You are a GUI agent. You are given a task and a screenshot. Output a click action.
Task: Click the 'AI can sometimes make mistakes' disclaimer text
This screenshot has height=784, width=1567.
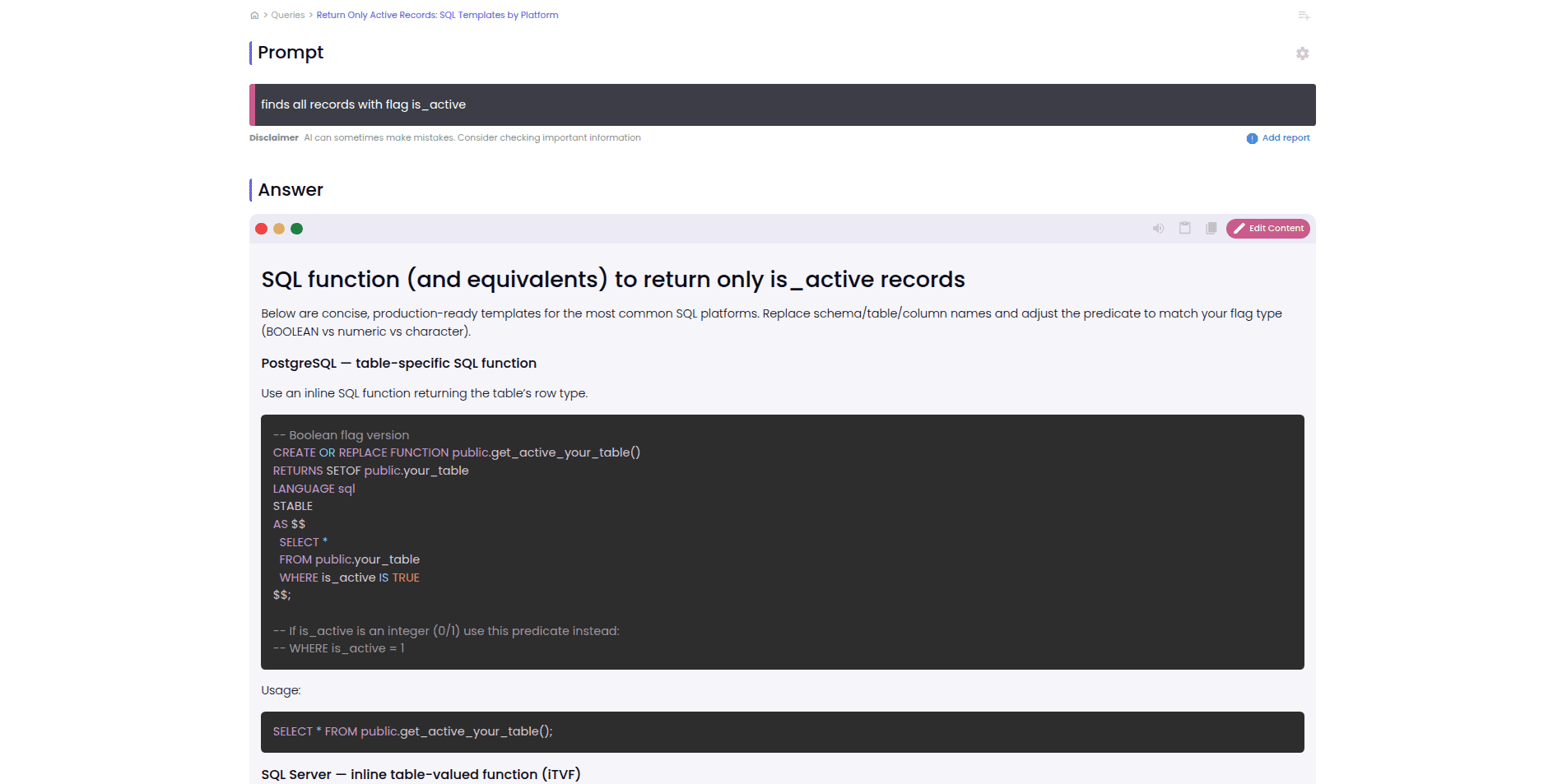472,138
